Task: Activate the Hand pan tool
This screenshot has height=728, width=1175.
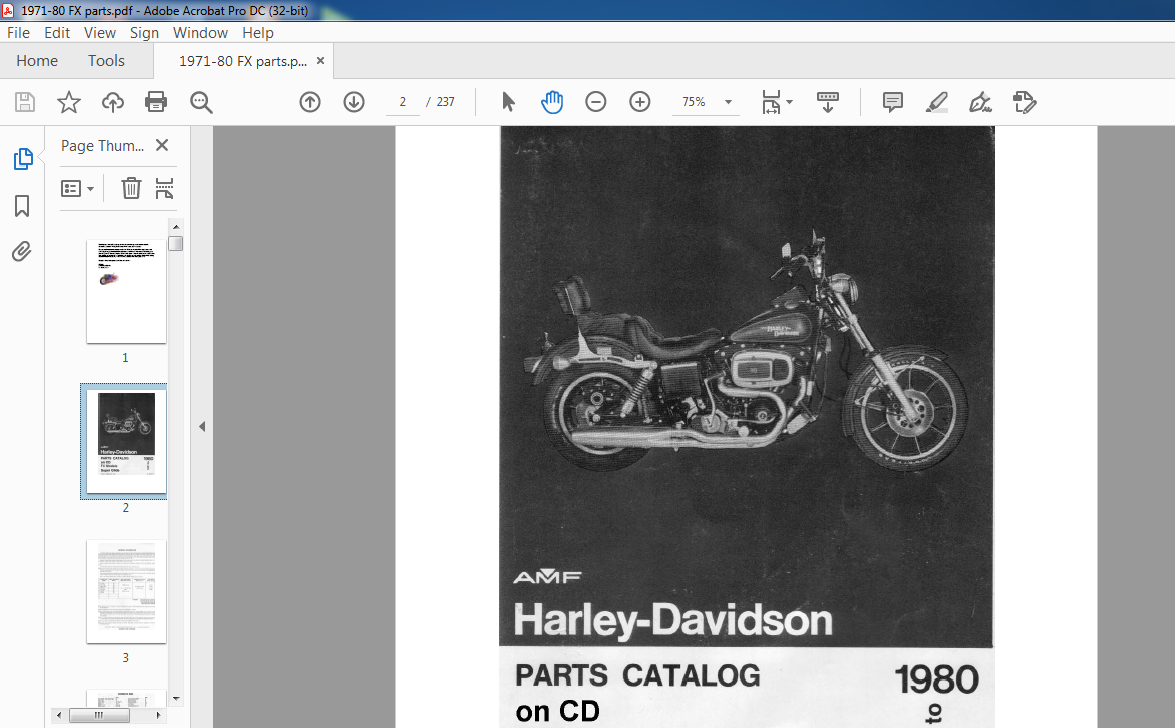Action: [552, 102]
